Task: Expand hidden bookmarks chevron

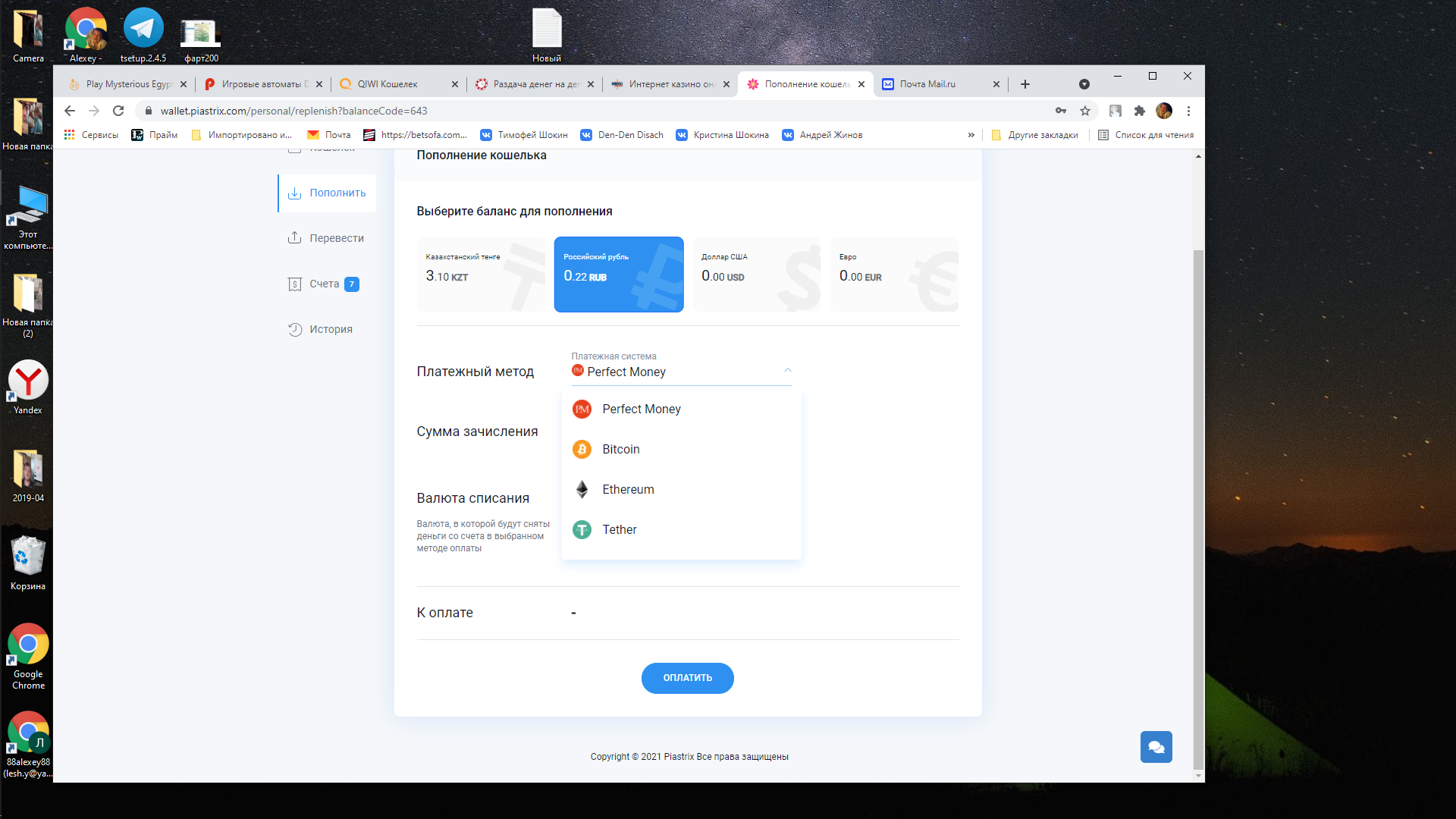Action: click(971, 135)
